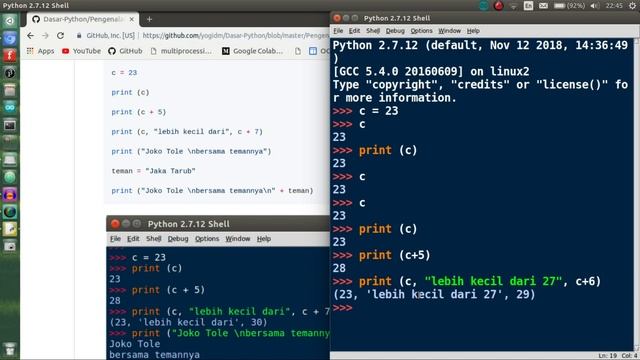
Task: Launch the red 'f' app in launcher
Action: coord(10,56)
